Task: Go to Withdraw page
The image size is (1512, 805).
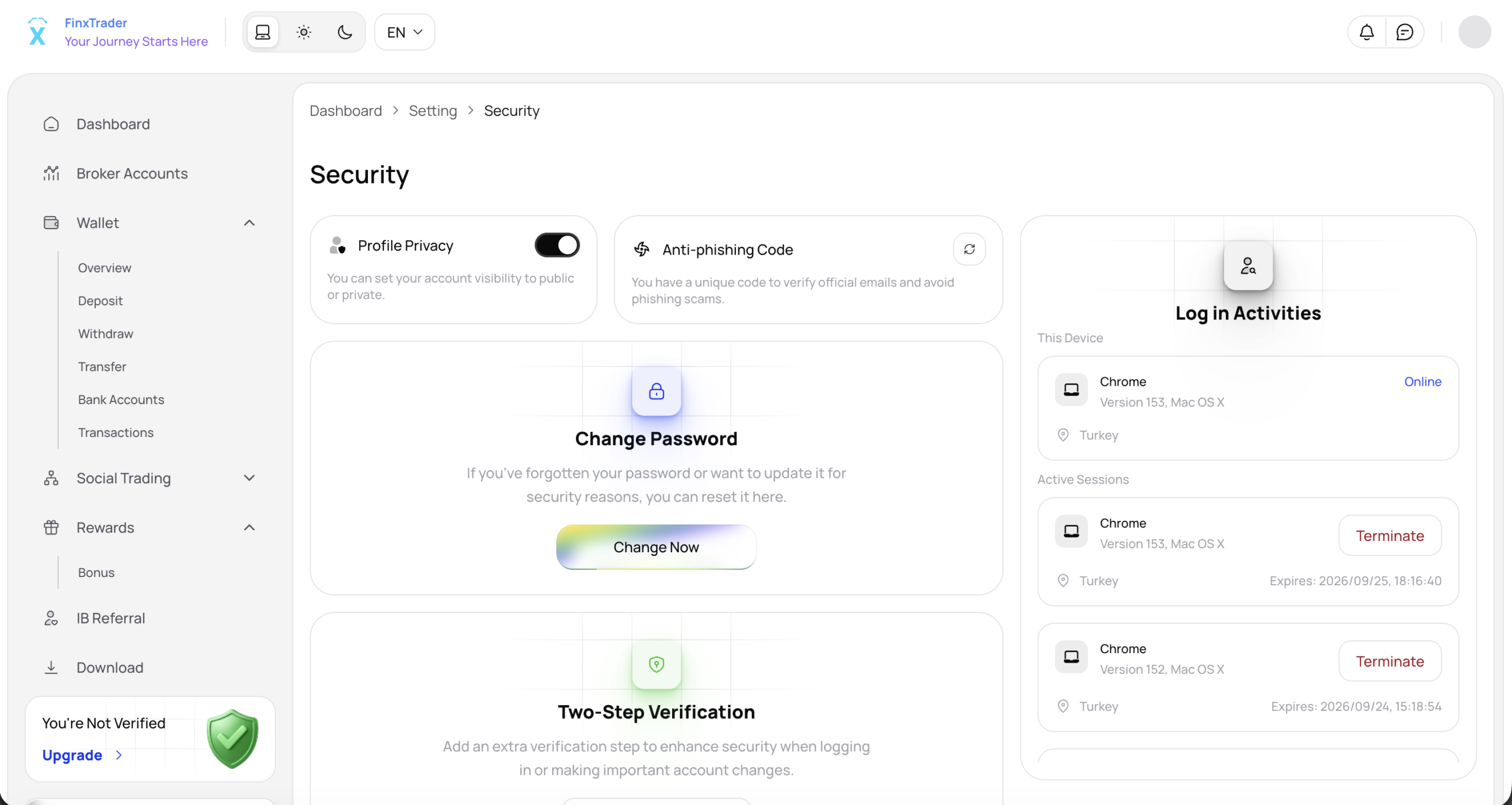Action: tap(106, 334)
